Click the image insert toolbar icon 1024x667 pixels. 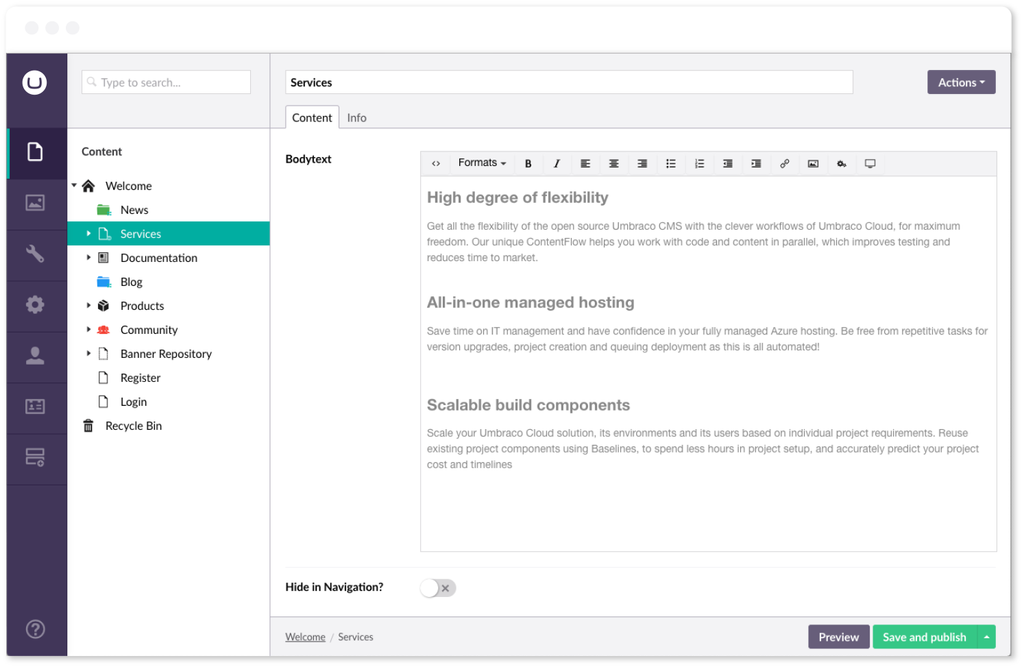tap(813, 164)
